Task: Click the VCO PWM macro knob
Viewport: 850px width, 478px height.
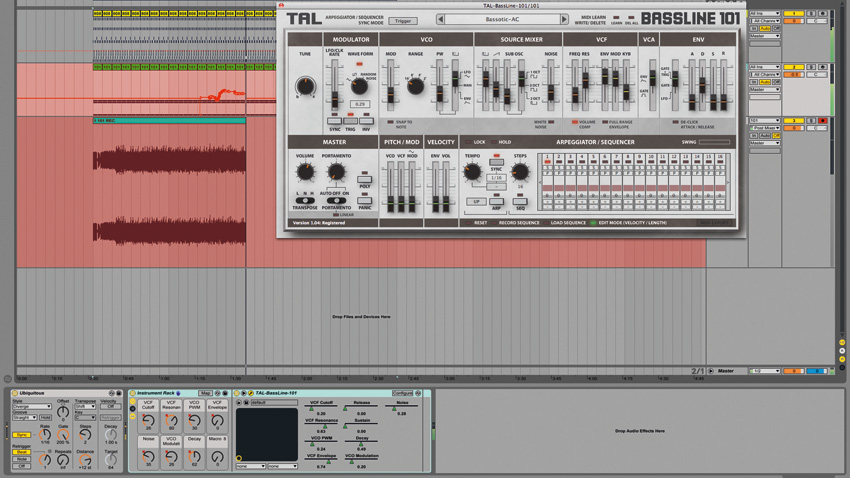Action: point(194,420)
